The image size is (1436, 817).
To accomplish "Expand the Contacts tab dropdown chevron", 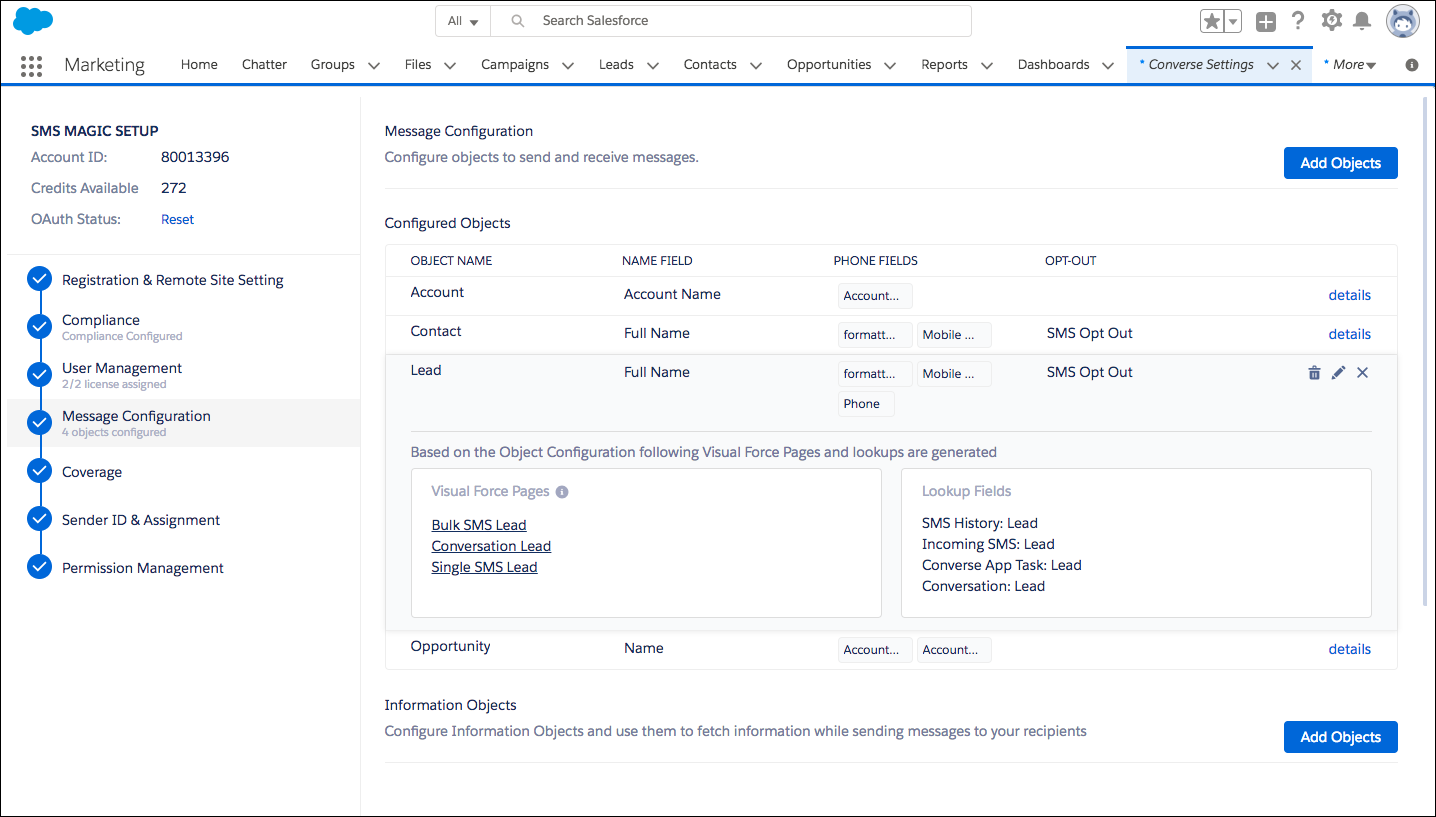I will [756, 66].
